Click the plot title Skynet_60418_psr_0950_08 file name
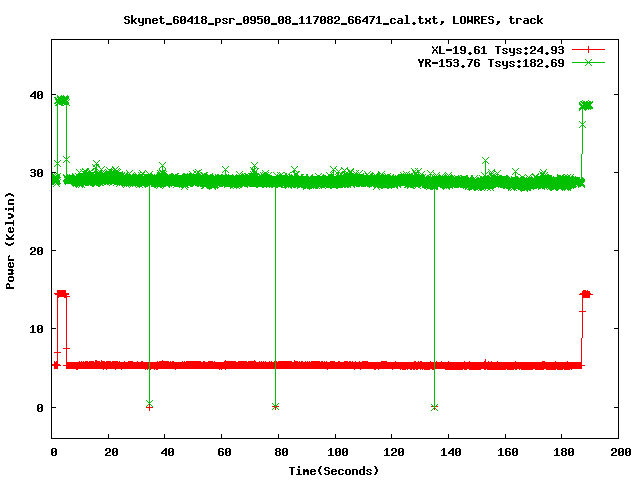This screenshot has width=640, height=480. [280, 20]
